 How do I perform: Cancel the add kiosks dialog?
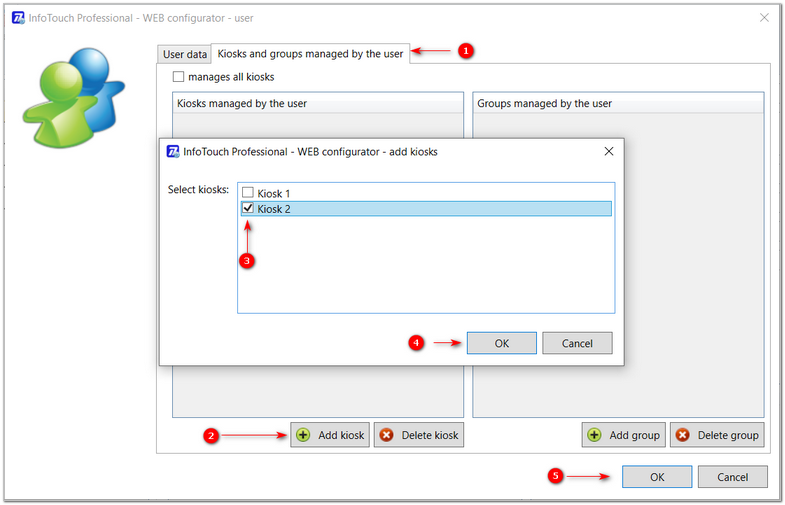(577, 343)
